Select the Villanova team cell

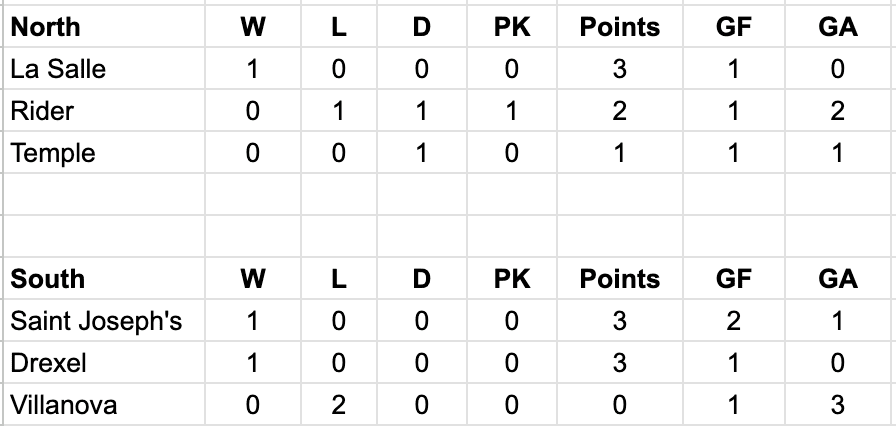(x=103, y=405)
